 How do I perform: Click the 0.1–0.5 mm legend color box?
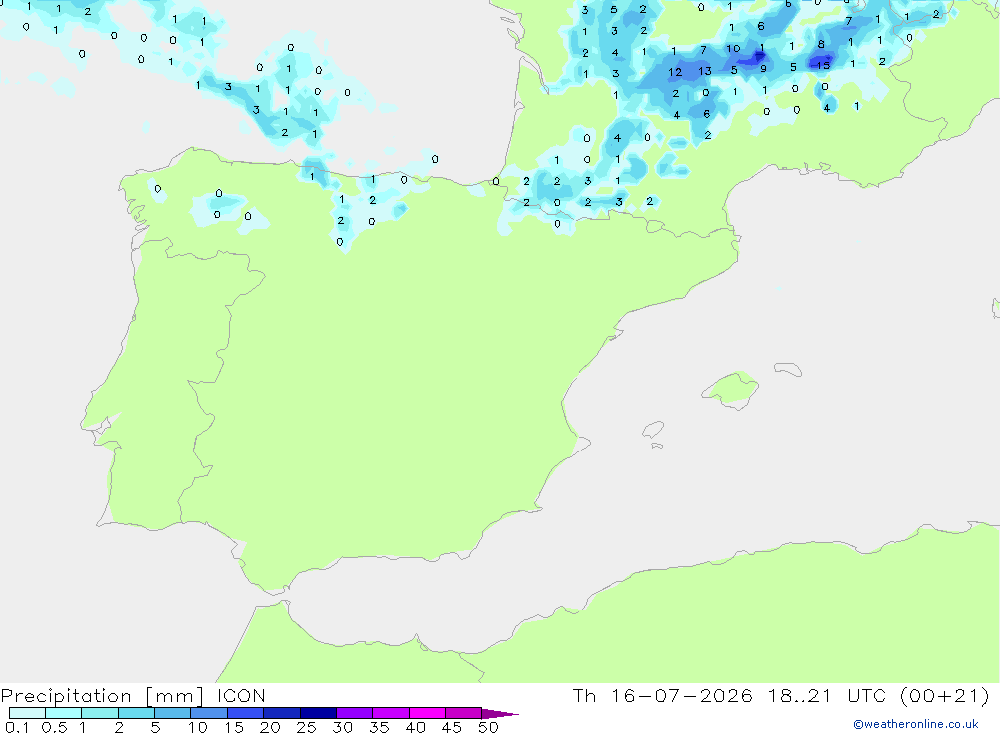point(27,713)
